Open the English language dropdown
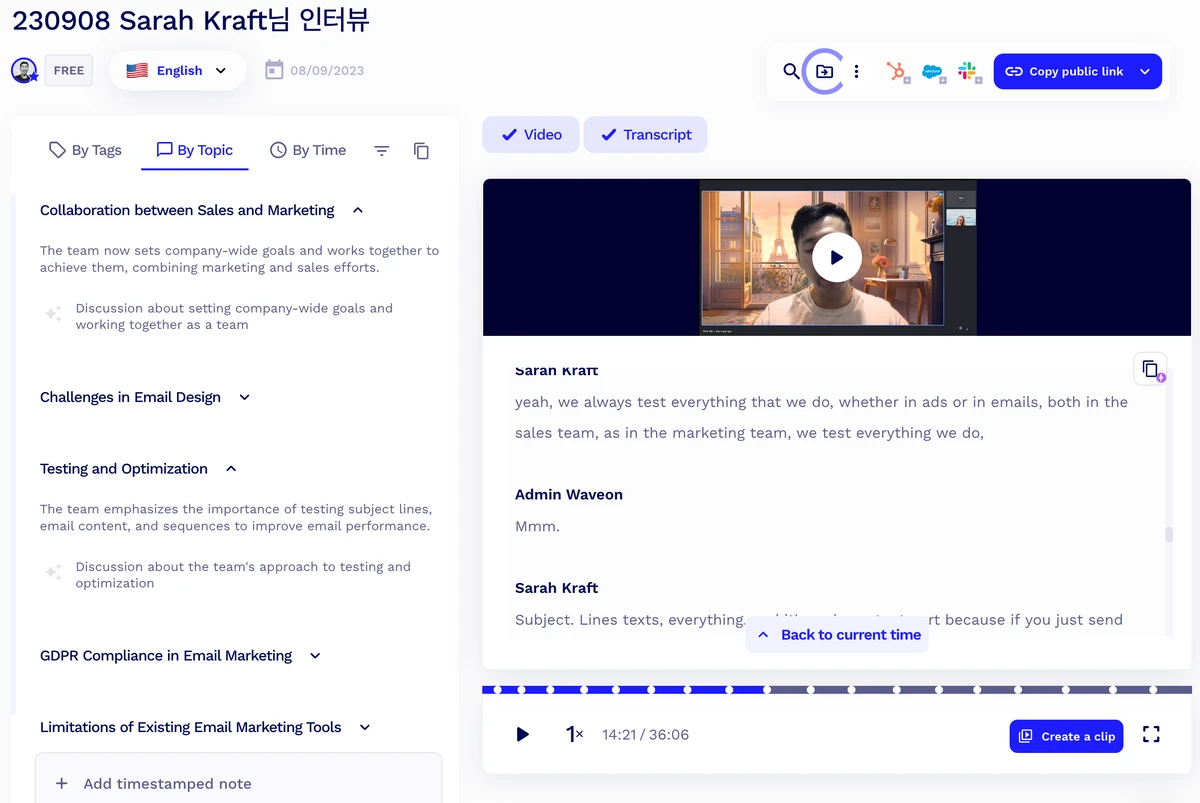Screen dimensions: 1200x803 [x=177, y=70]
